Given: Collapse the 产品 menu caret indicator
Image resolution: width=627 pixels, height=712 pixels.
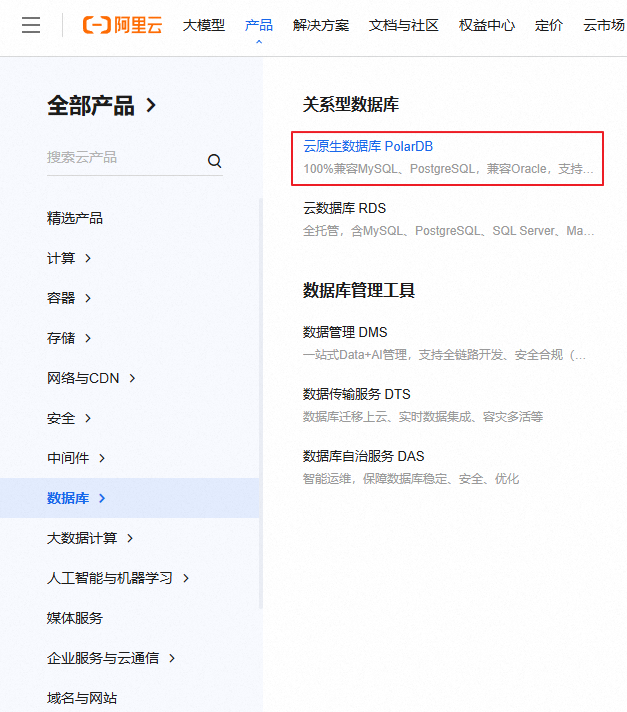Looking at the screenshot, I should click(259, 42).
